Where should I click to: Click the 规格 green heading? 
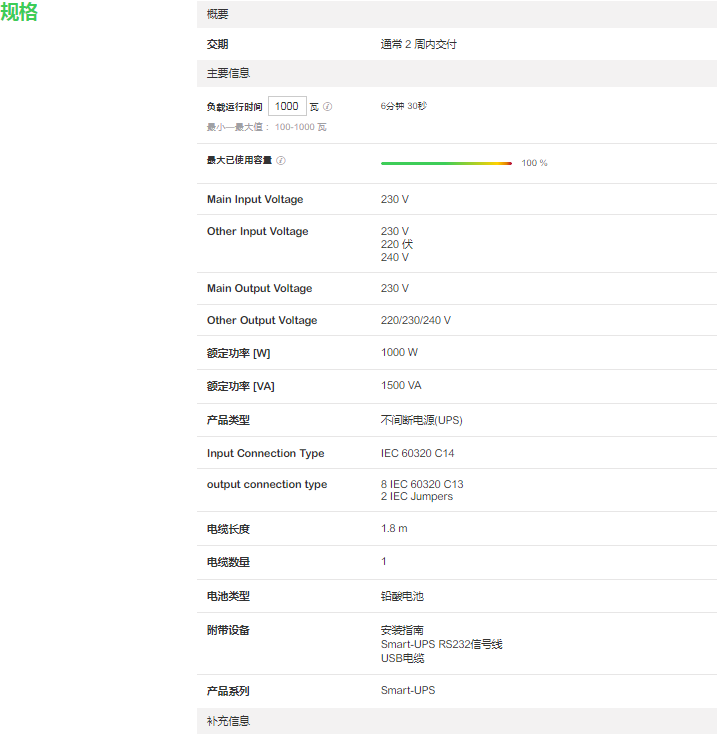point(20,12)
